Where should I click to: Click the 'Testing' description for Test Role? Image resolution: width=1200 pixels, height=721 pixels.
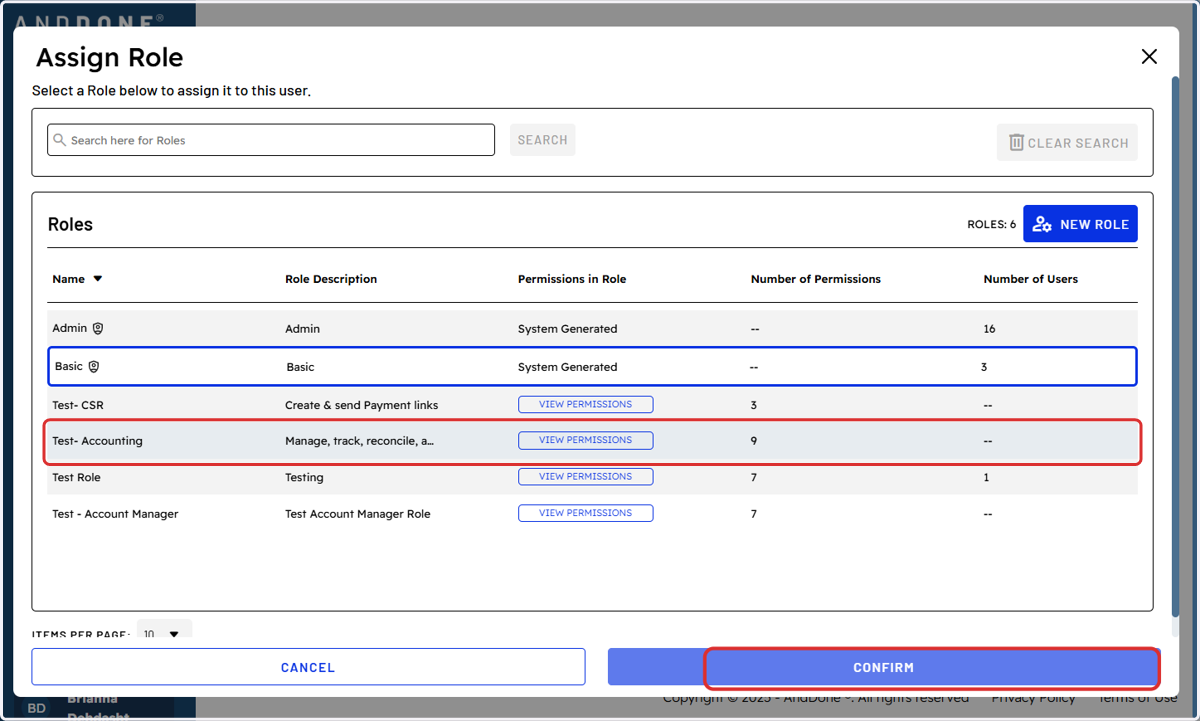304,477
